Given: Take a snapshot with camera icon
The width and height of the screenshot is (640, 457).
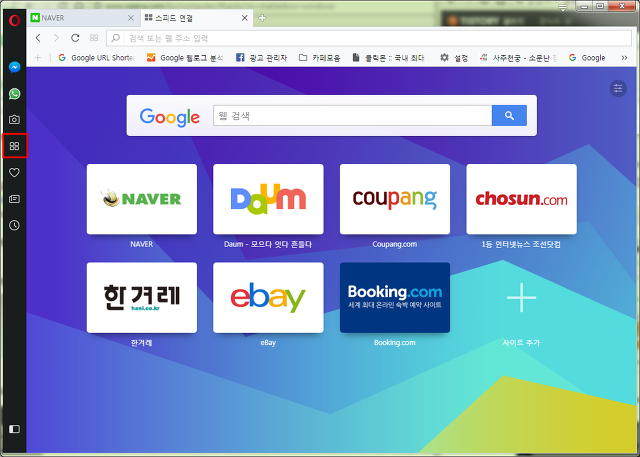Looking at the screenshot, I should point(14,120).
